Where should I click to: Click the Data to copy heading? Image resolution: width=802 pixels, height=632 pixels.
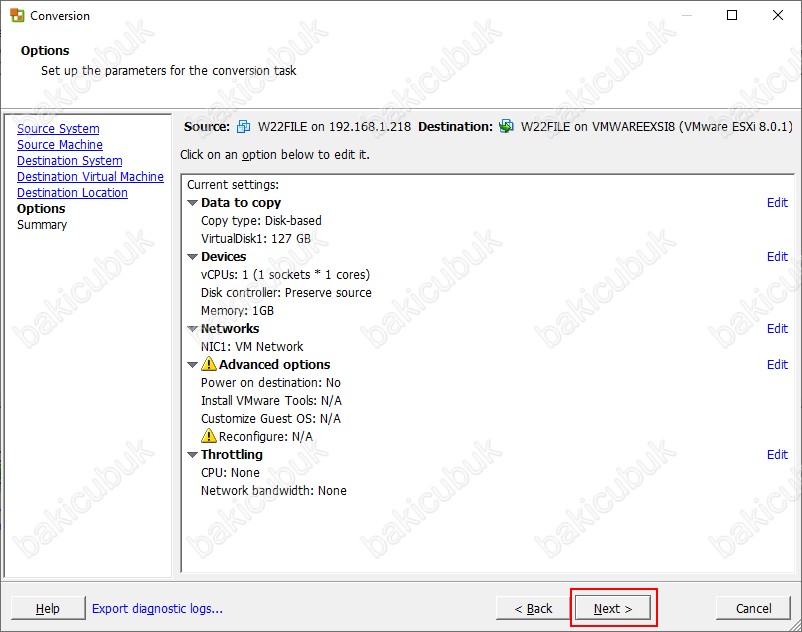[241, 202]
